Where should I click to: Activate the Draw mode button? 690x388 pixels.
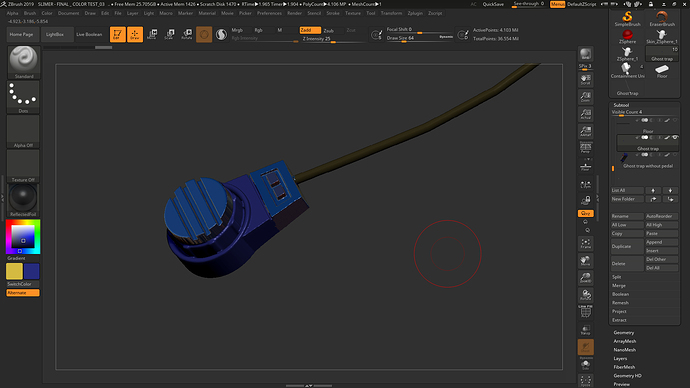click(135, 34)
